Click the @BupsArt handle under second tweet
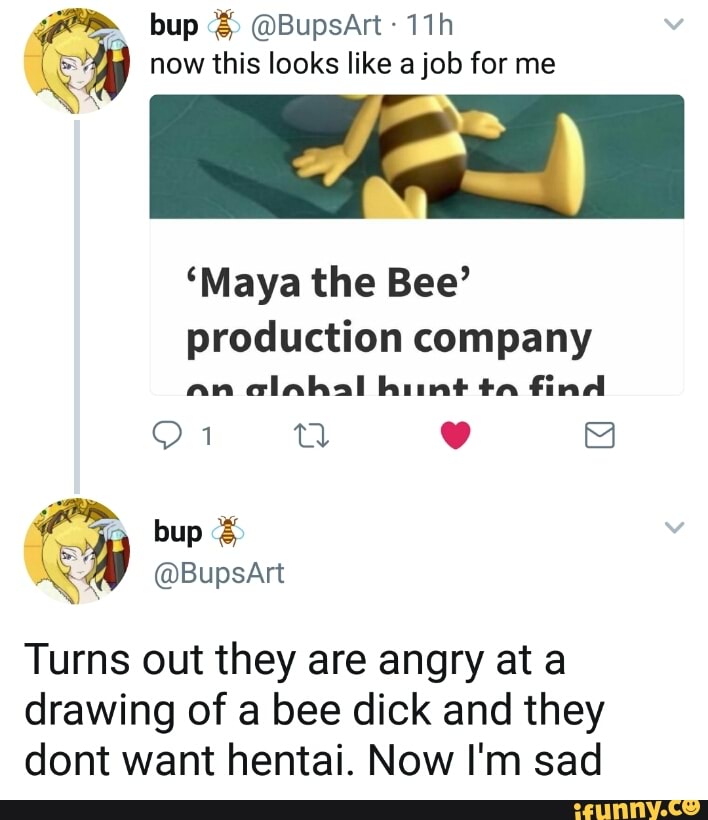Screen dimensions: 708x820 pyautogui.click(x=219, y=573)
